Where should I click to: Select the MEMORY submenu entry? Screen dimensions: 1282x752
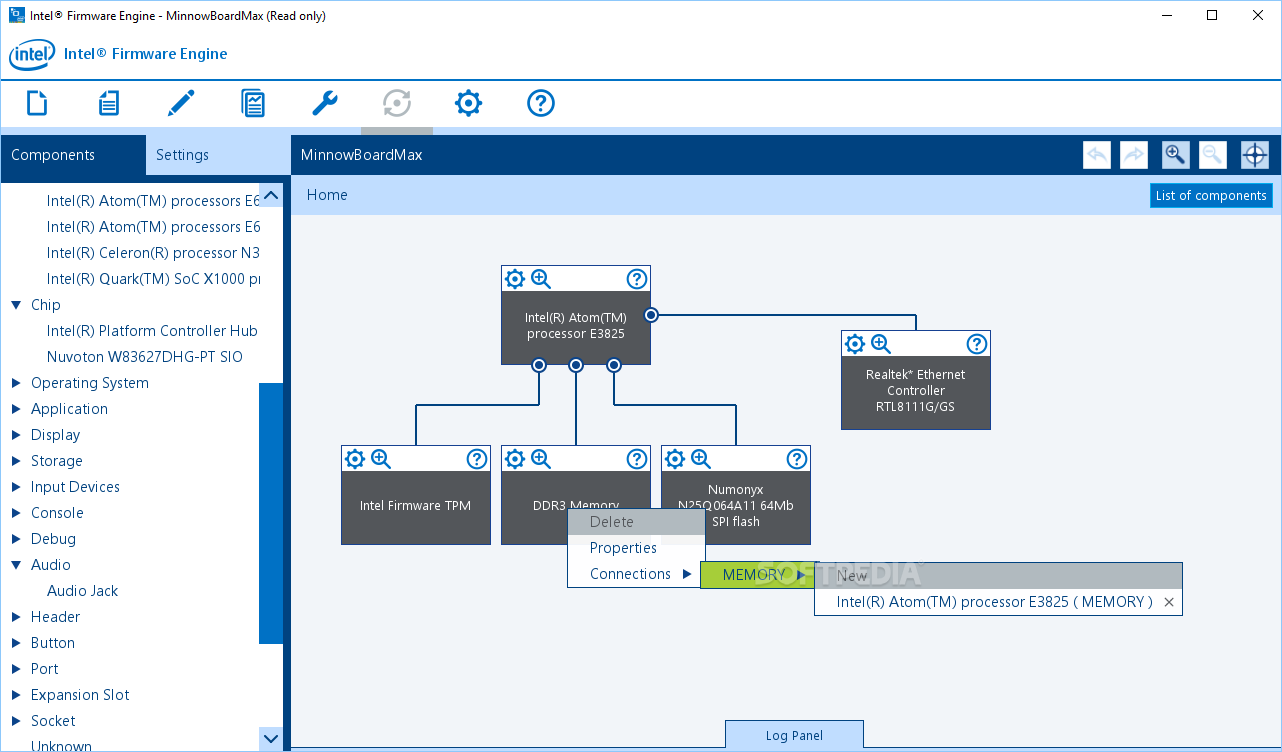coord(759,575)
